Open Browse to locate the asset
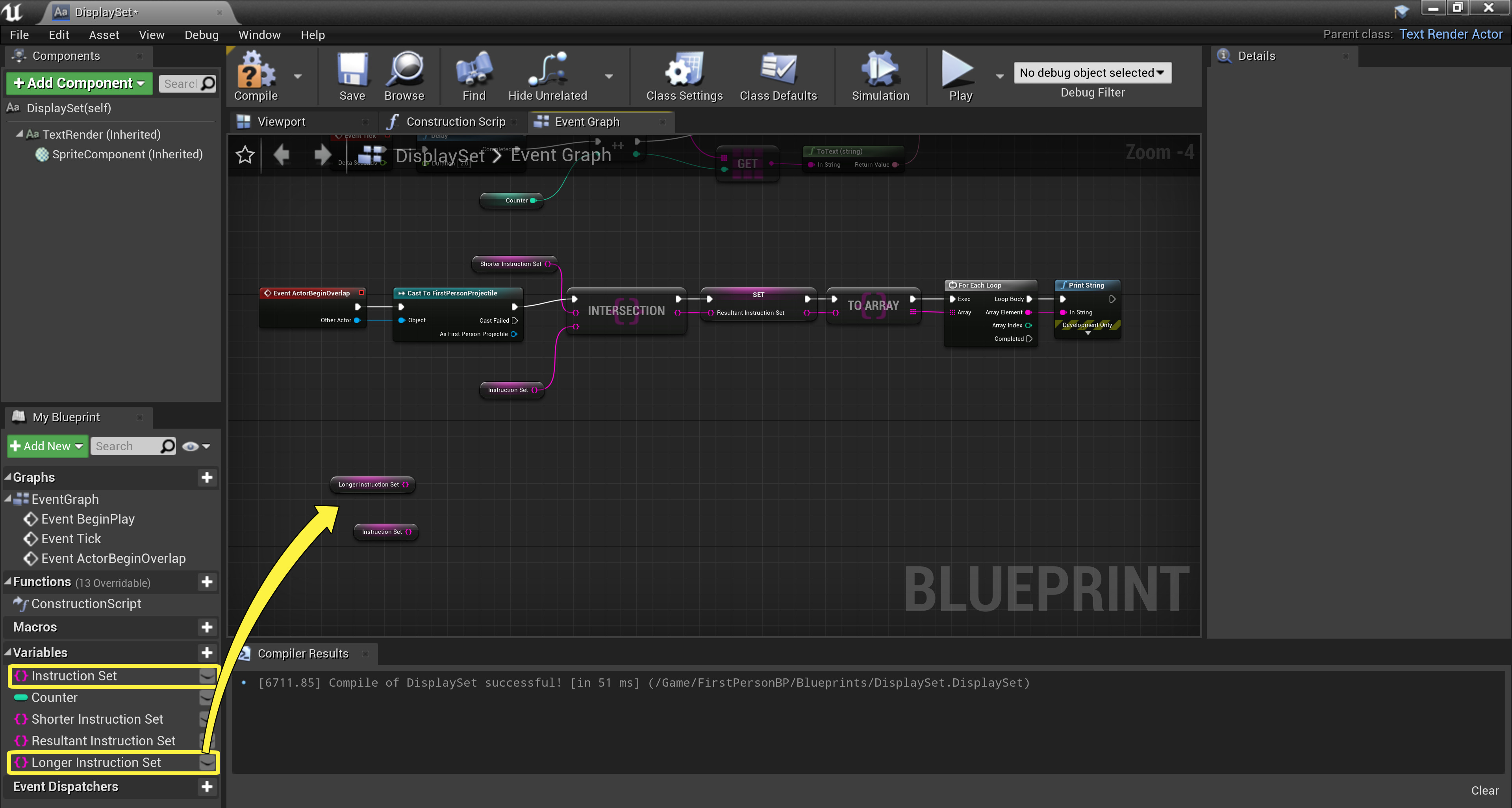 click(404, 71)
